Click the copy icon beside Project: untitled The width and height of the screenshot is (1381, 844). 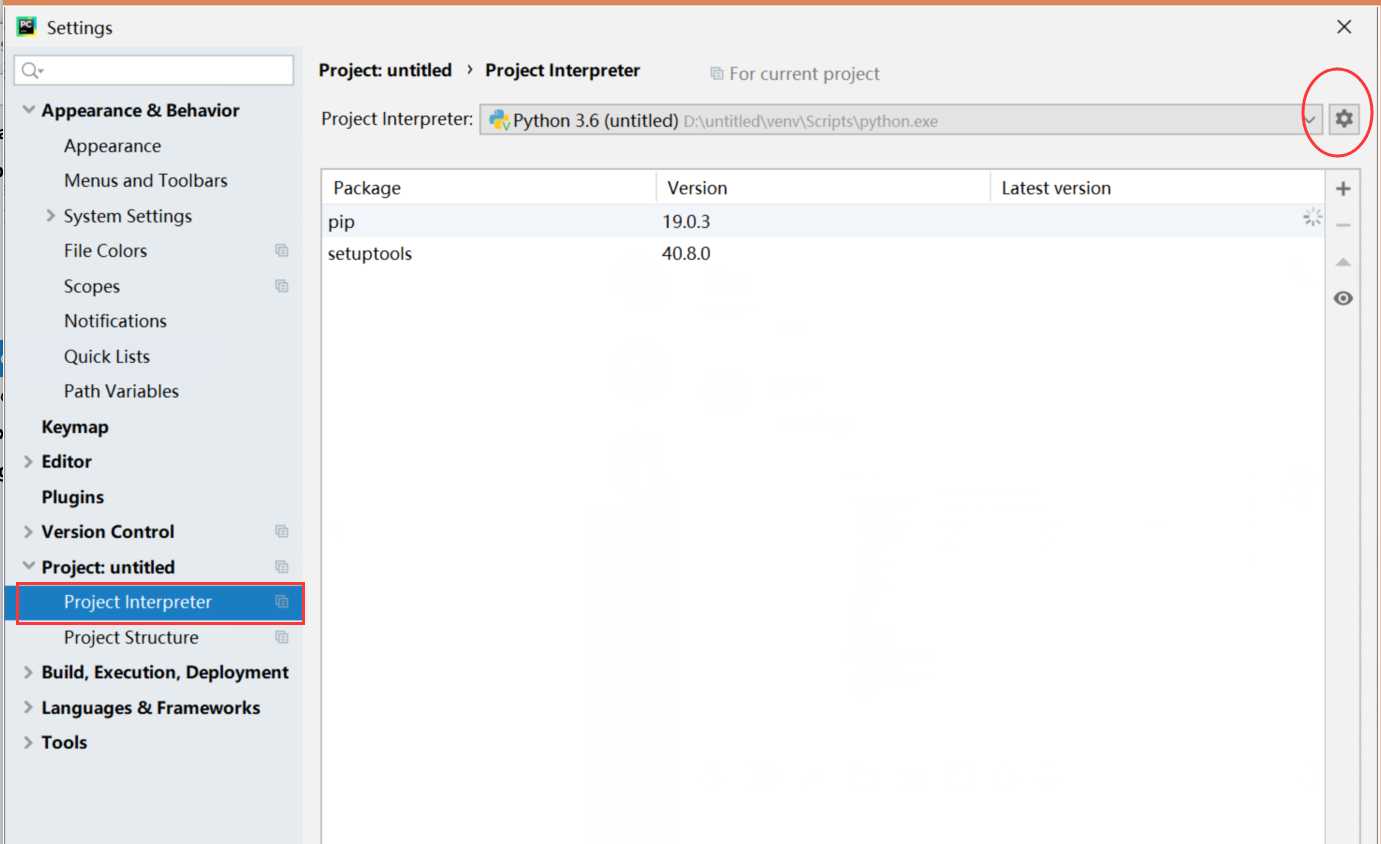coord(282,567)
